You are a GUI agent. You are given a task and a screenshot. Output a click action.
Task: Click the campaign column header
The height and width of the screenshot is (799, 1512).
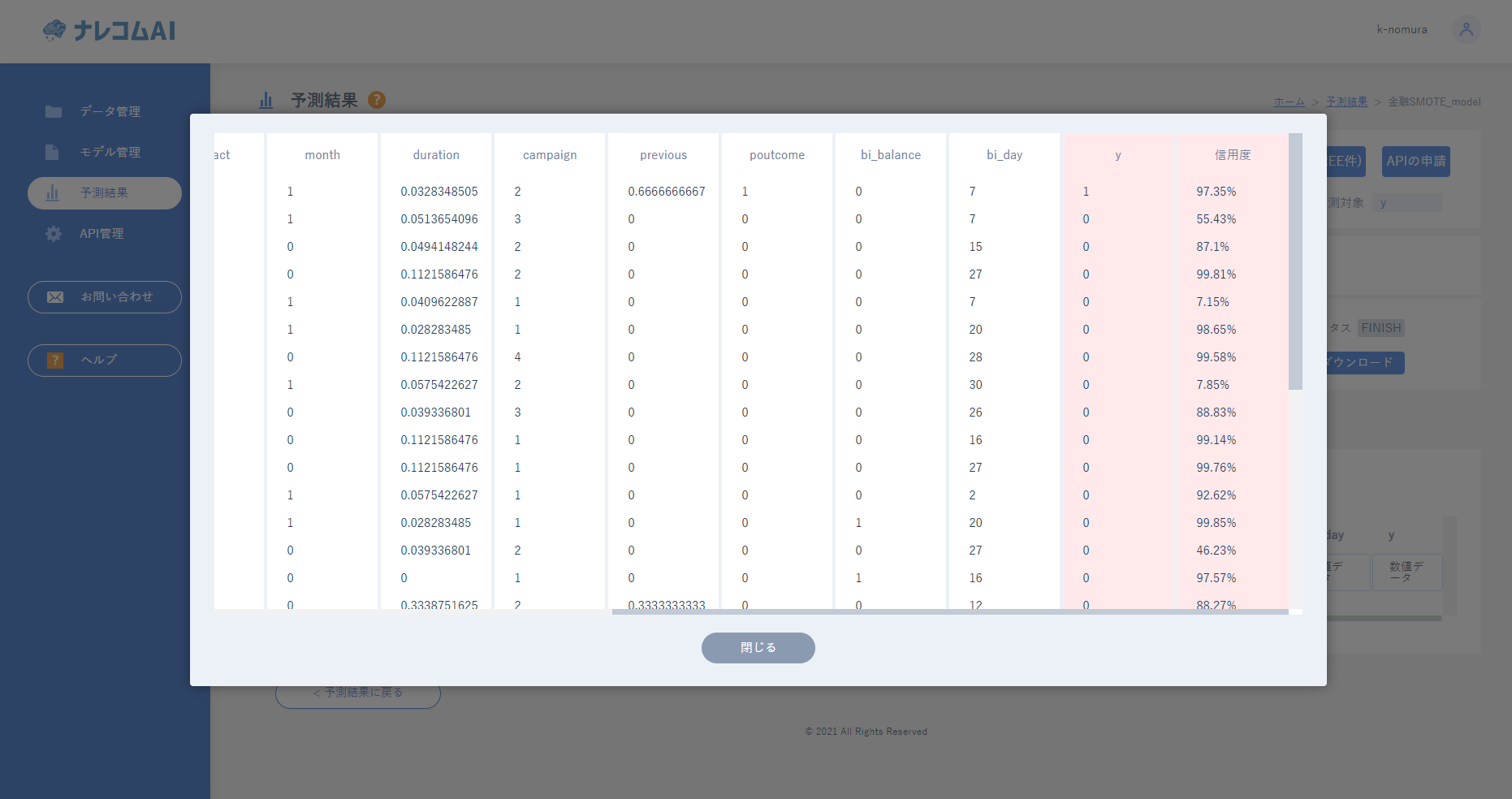click(550, 155)
